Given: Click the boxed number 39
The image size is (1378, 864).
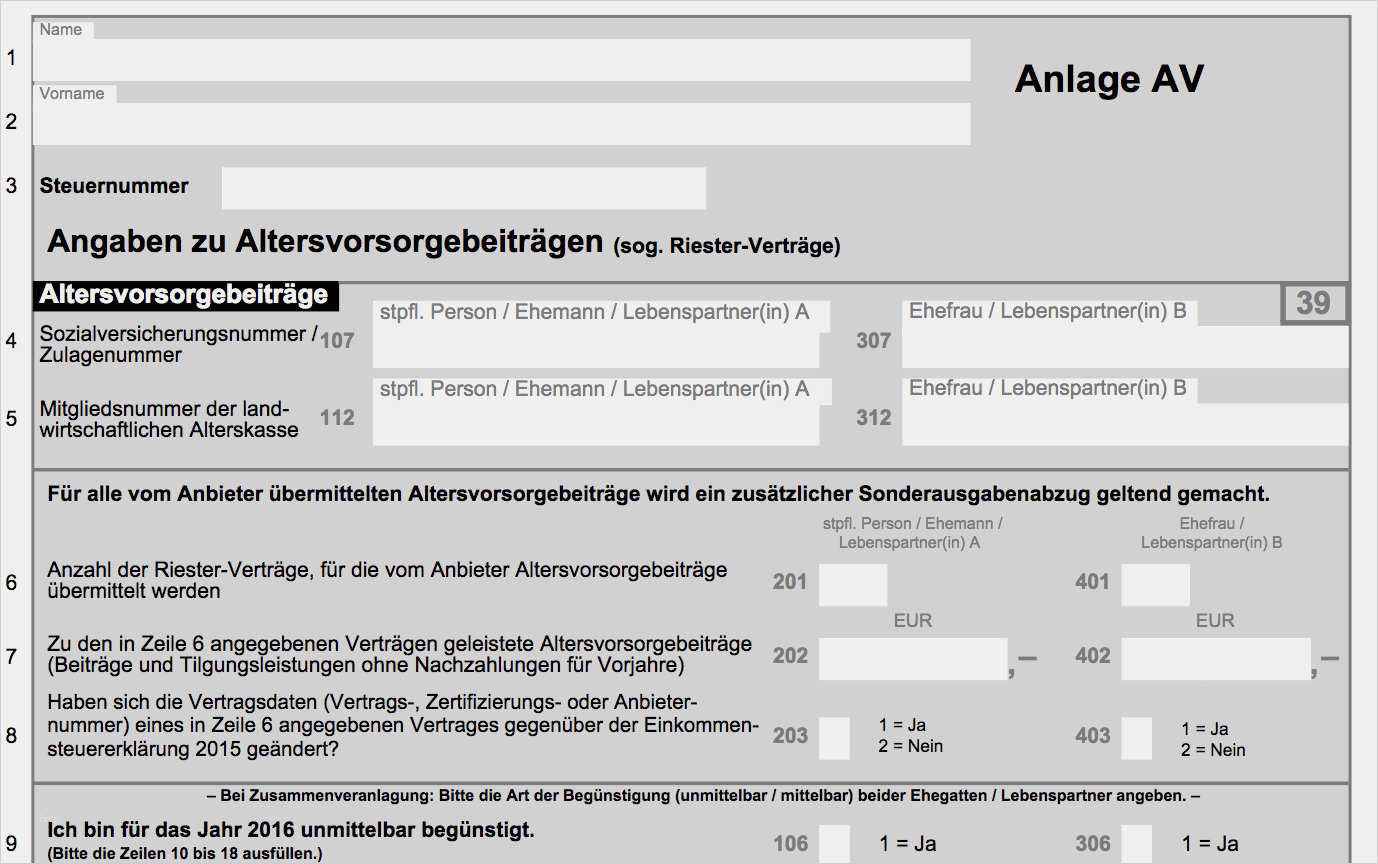Looking at the screenshot, I should [1313, 304].
